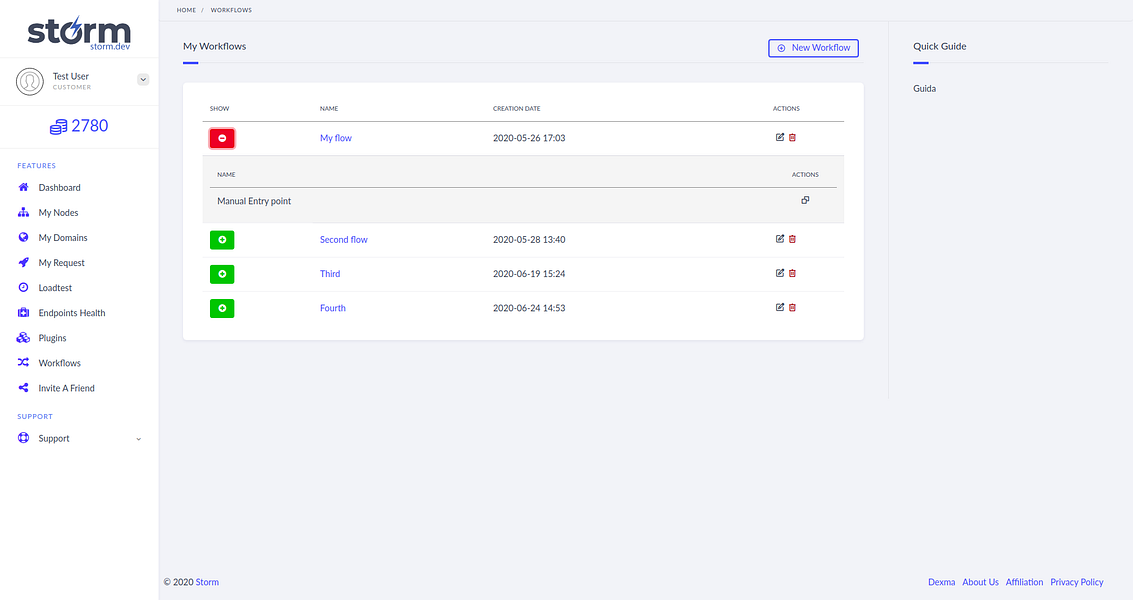Image resolution: width=1133 pixels, height=600 pixels.
Task: Open the Third workflow link
Action: point(330,274)
